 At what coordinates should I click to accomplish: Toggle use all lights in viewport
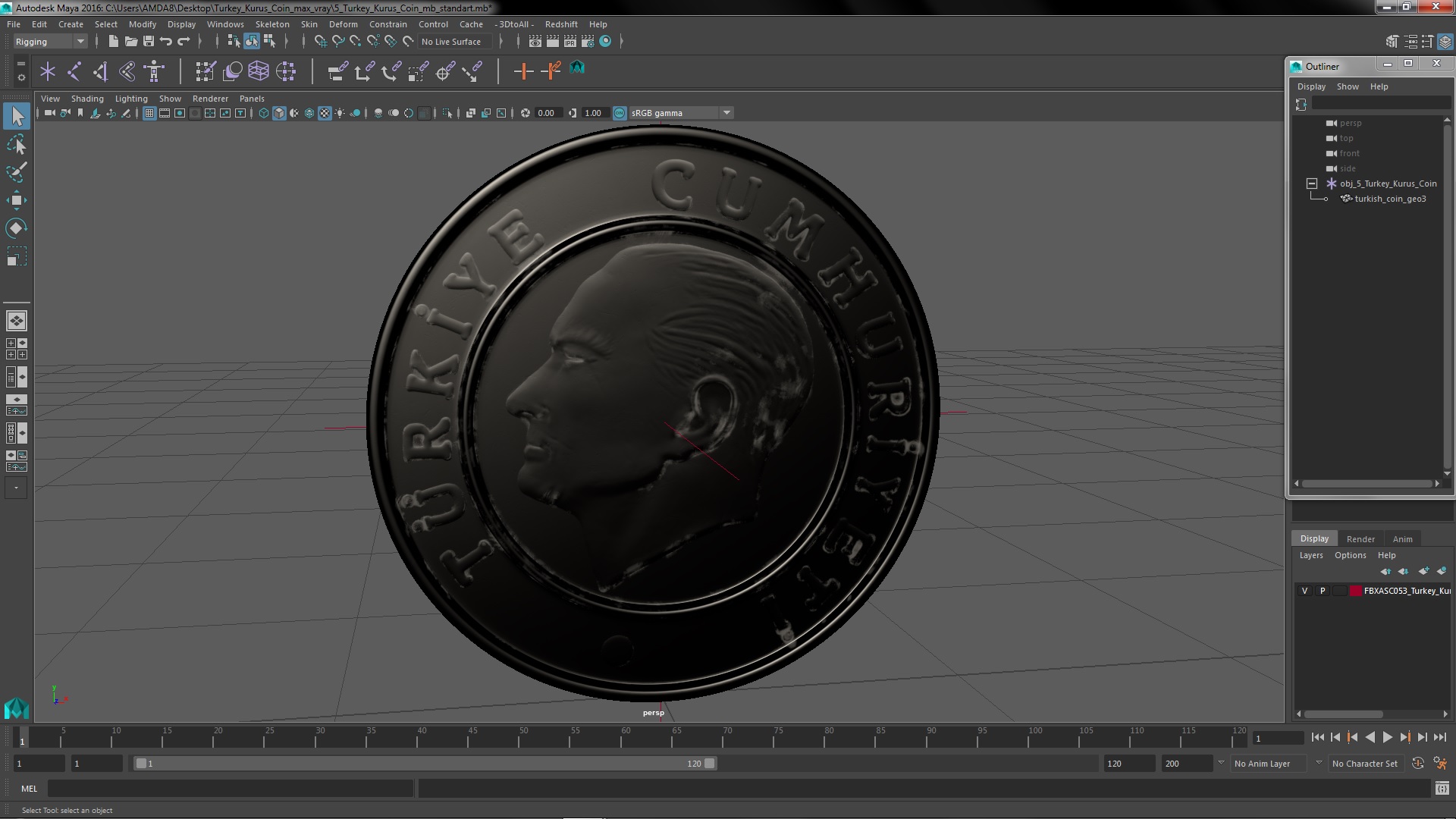click(x=340, y=113)
